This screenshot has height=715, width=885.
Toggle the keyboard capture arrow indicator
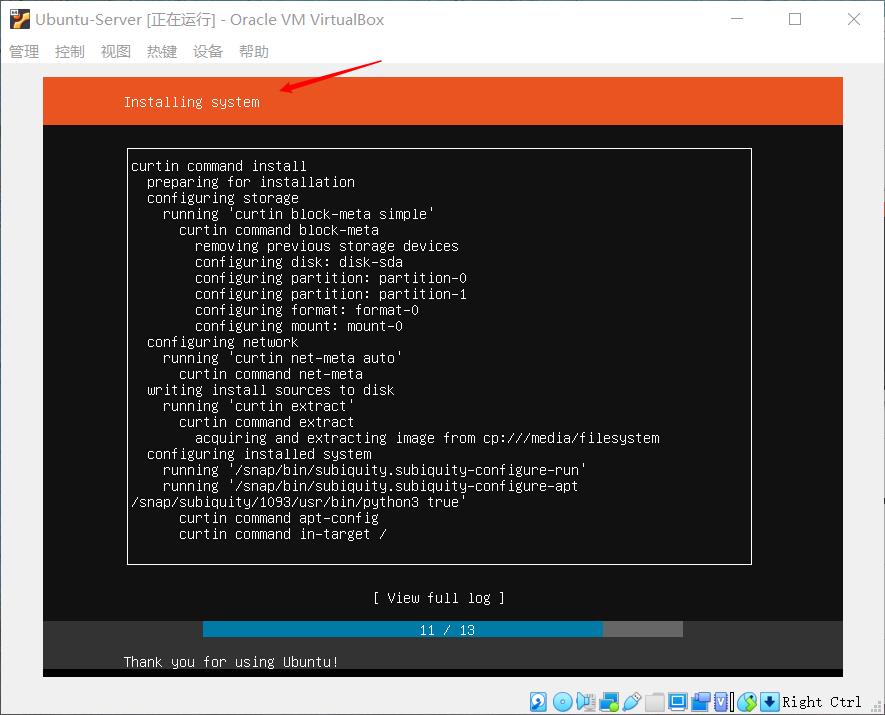[x=768, y=701]
